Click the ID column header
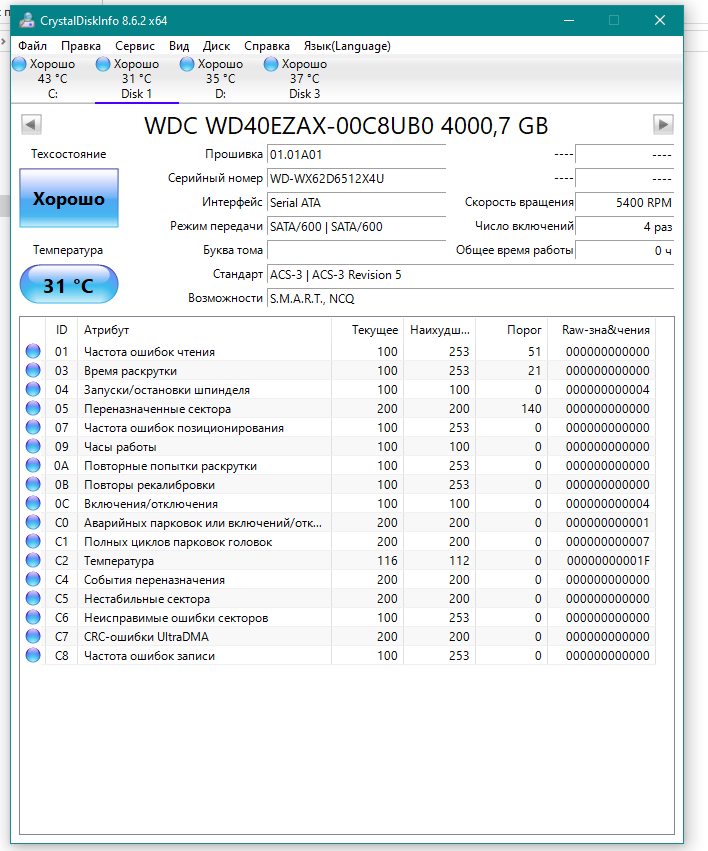The image size is (708, 851). click(x=61, y=329)
